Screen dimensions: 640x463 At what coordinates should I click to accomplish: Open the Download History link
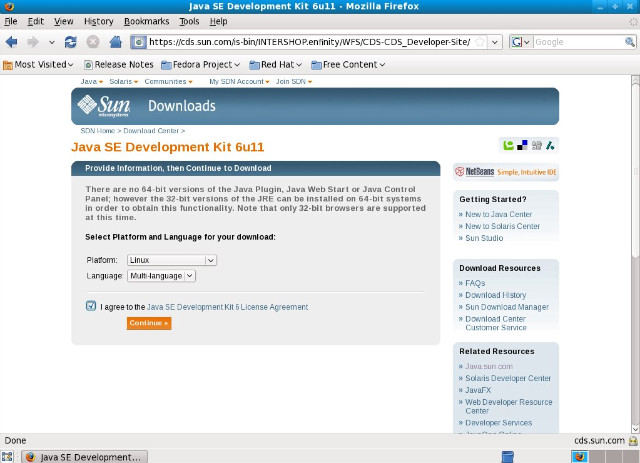[x=496, y=295]
